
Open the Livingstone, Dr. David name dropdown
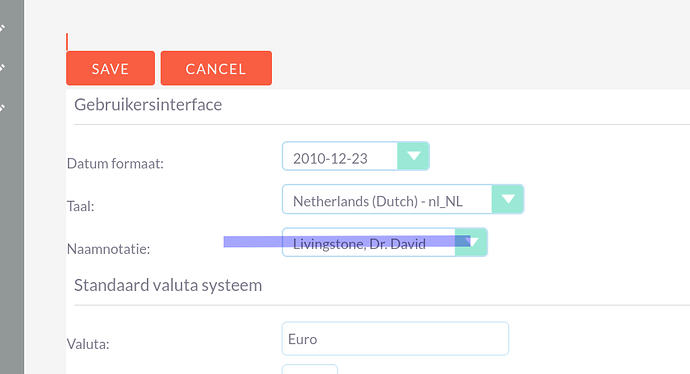(x=385, y=242)
